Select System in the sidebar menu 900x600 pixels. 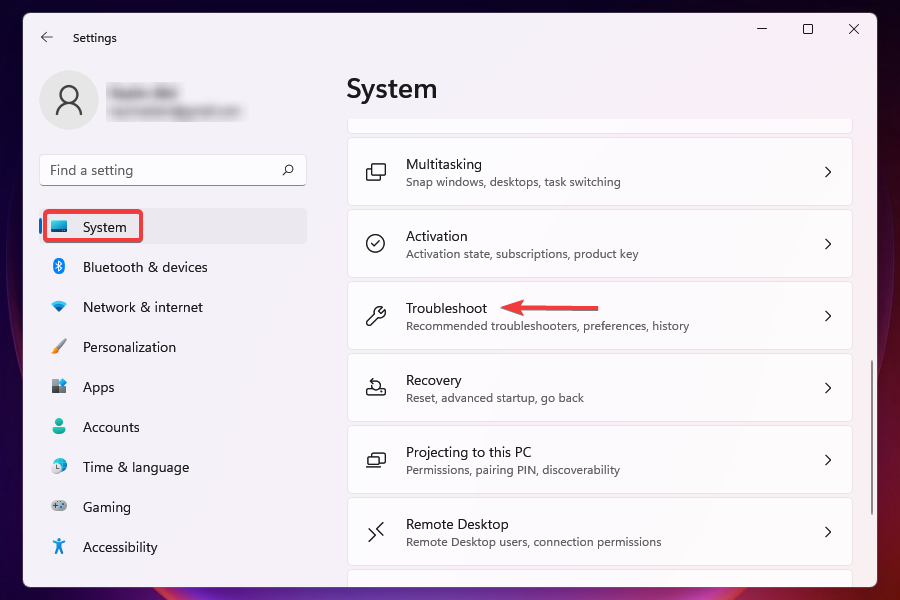tap(93, 226)
